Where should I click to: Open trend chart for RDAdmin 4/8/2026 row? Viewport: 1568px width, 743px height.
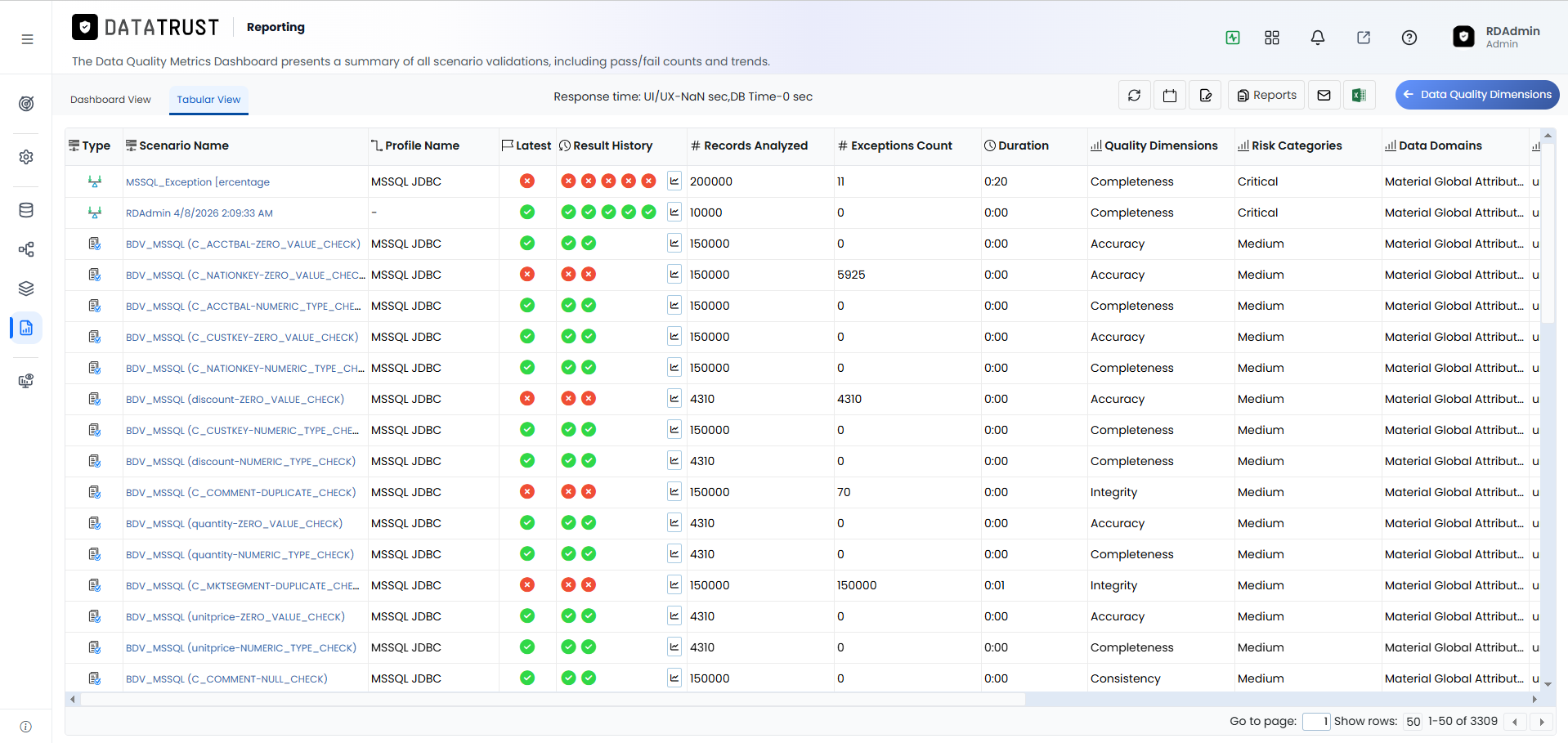(x=674, y=212)
